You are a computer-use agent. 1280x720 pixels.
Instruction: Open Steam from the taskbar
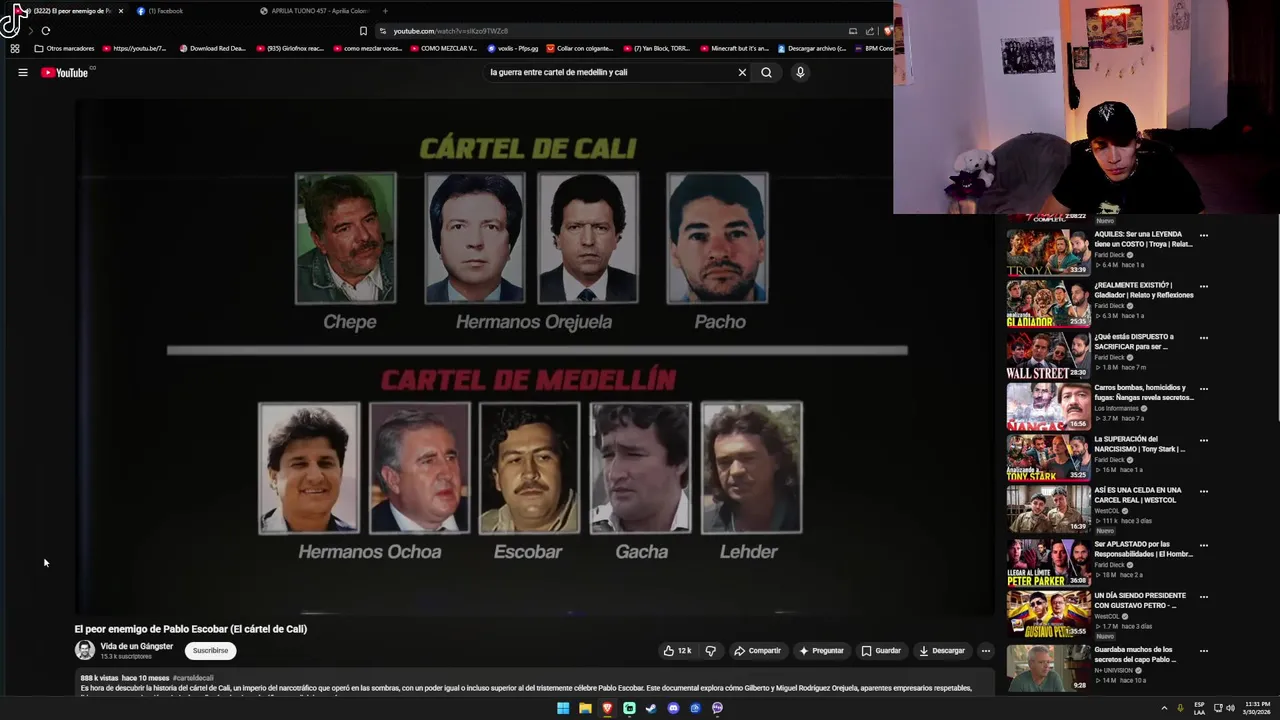(x=651, y=708)
